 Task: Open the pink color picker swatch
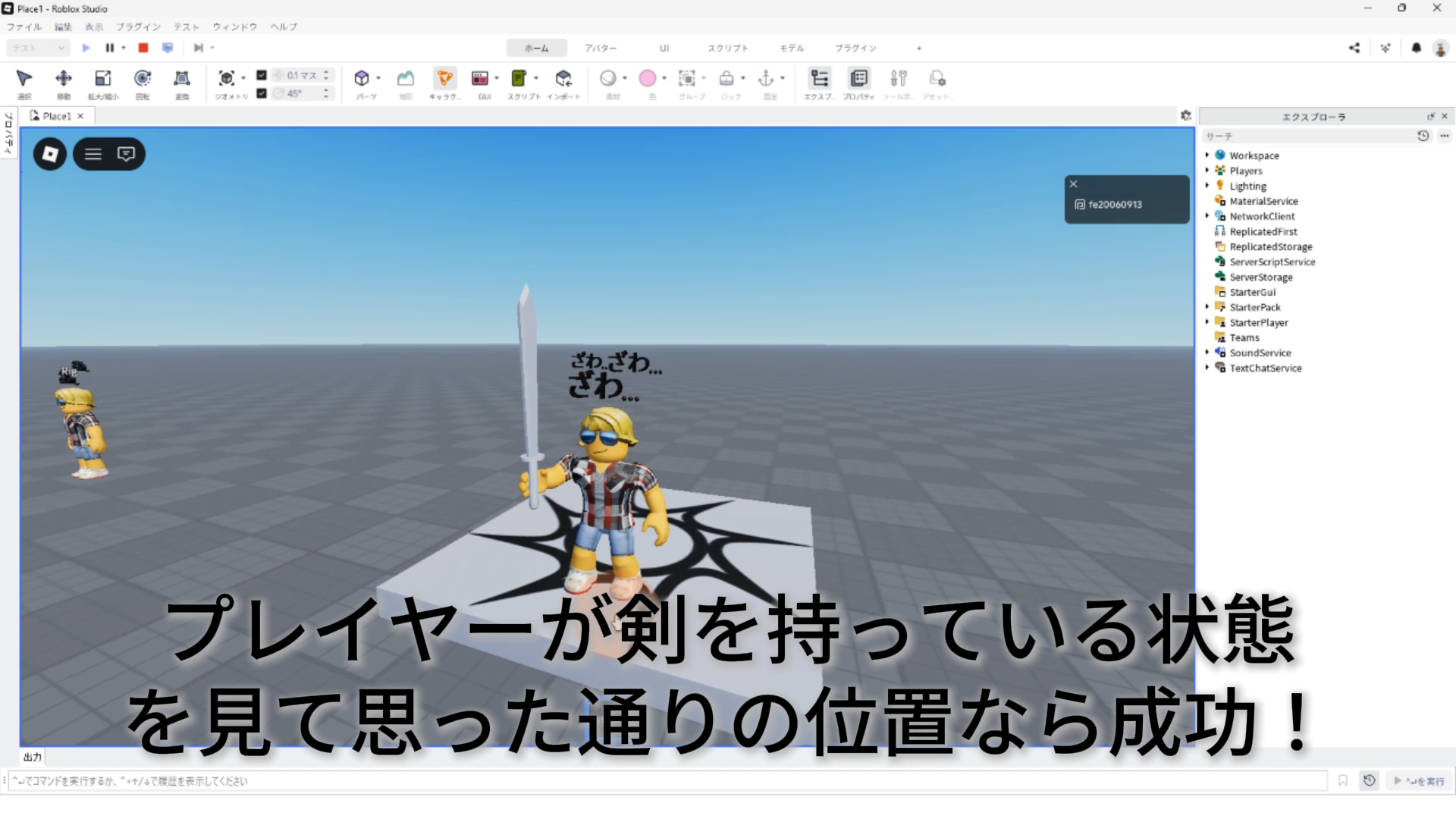click(648, 78)
